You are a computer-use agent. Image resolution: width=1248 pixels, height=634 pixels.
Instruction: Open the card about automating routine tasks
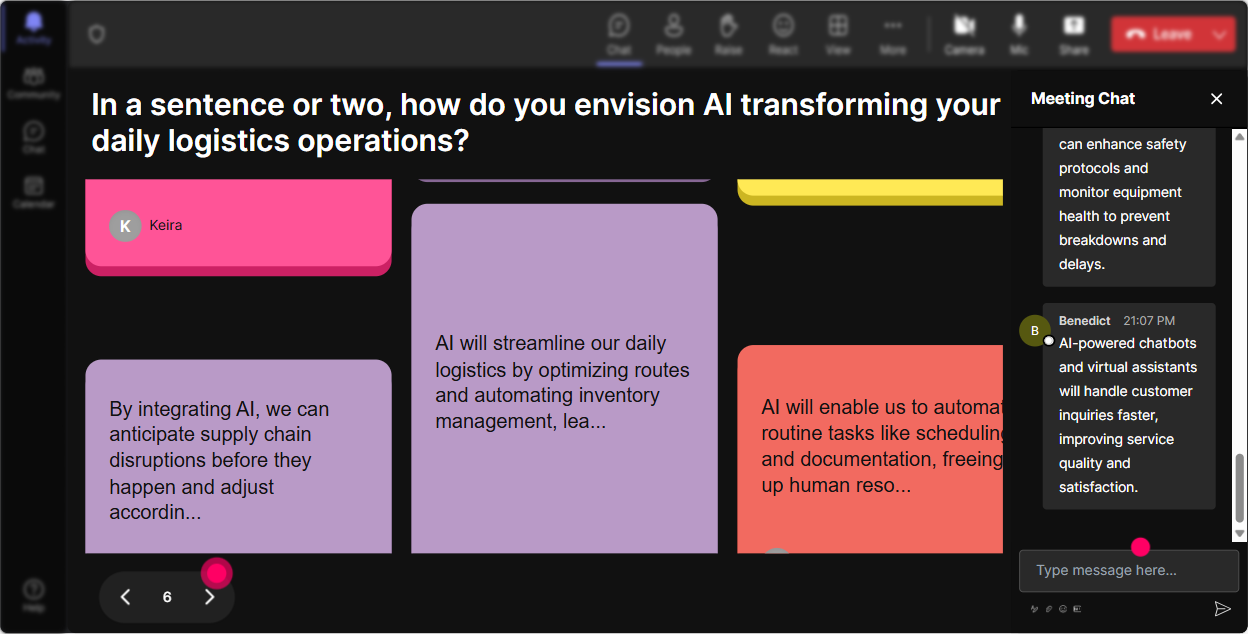pyautogui.click(x=870, y=449)
